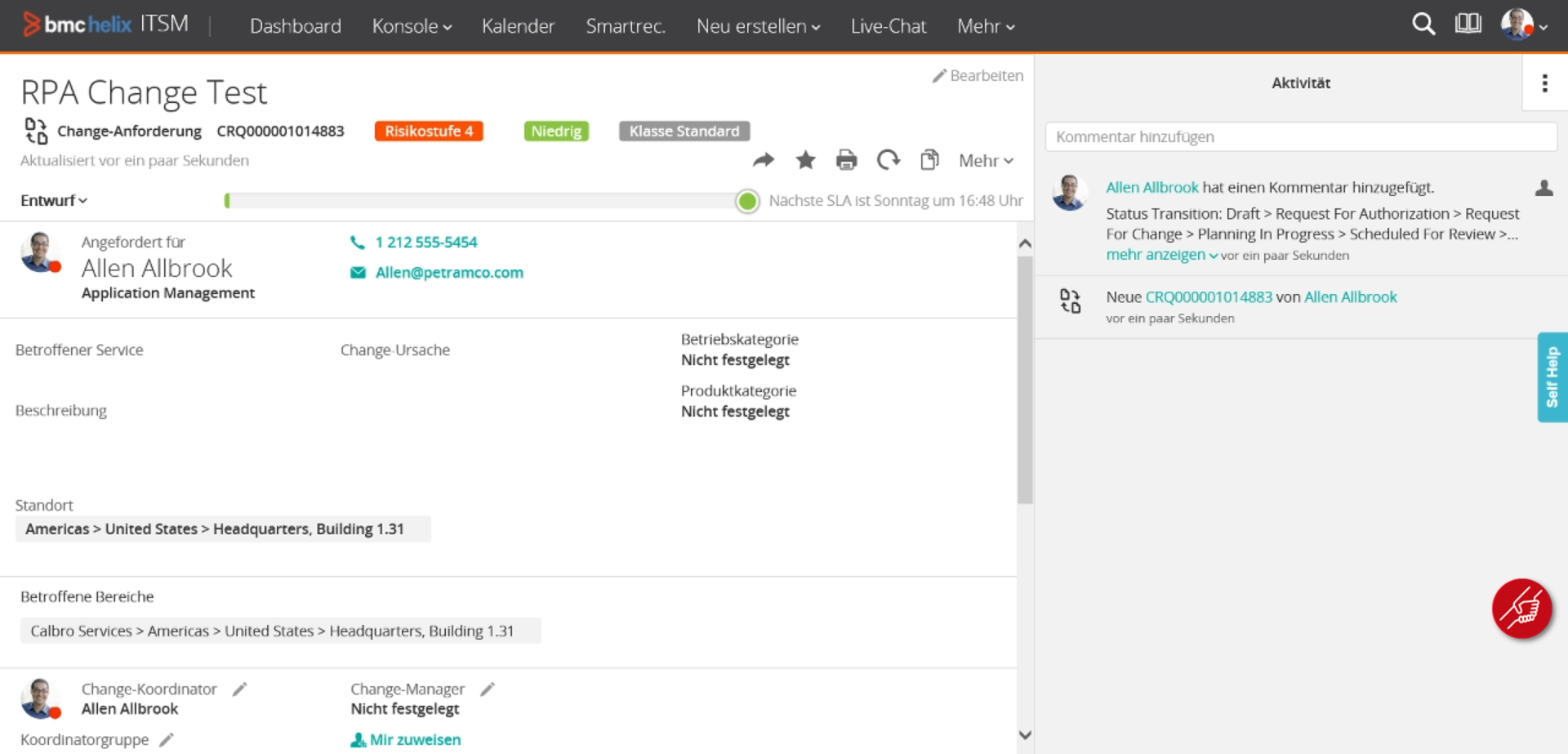
Task: Click the green SLA status indicator
Action: click(x=747, y=201)
